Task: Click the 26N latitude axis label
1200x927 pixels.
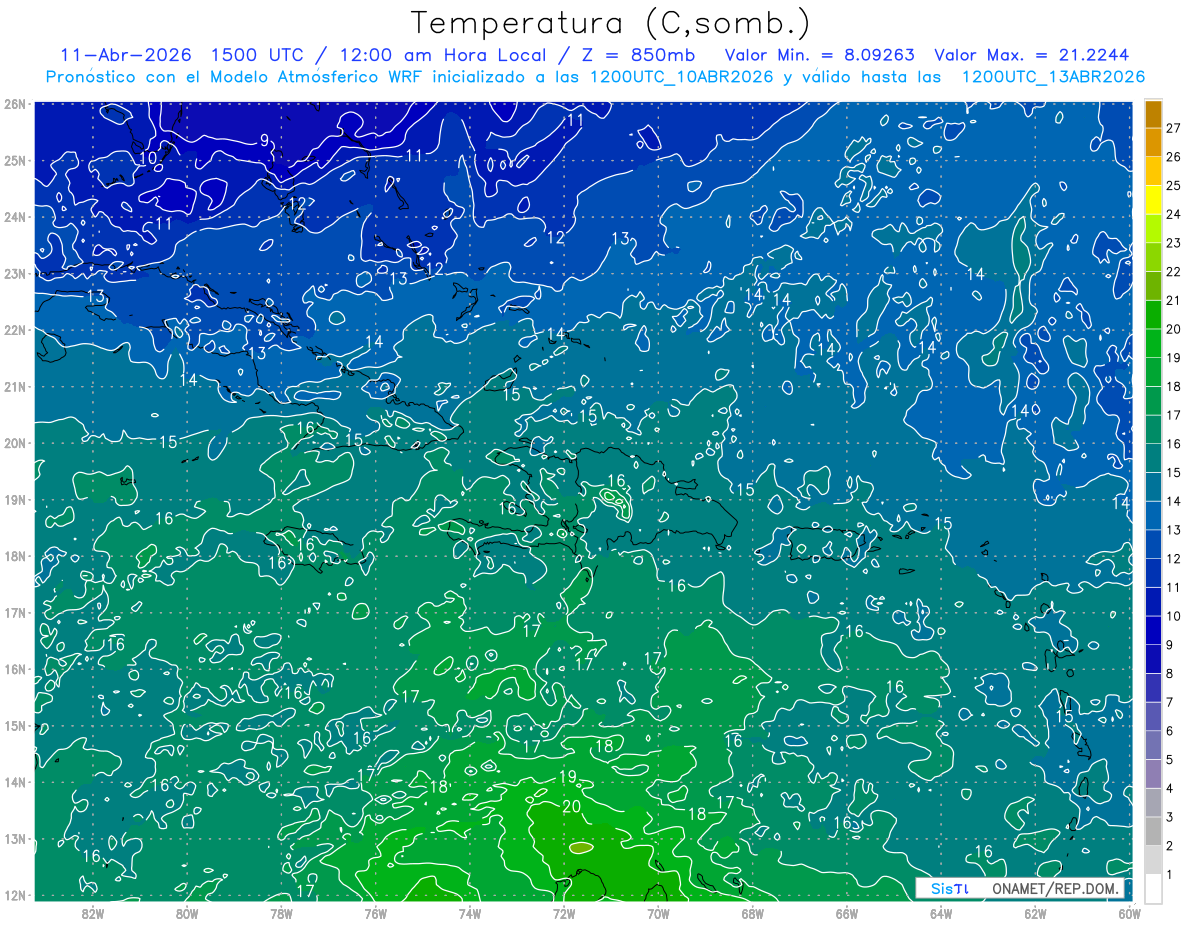Action: click(x=14, y=103)
